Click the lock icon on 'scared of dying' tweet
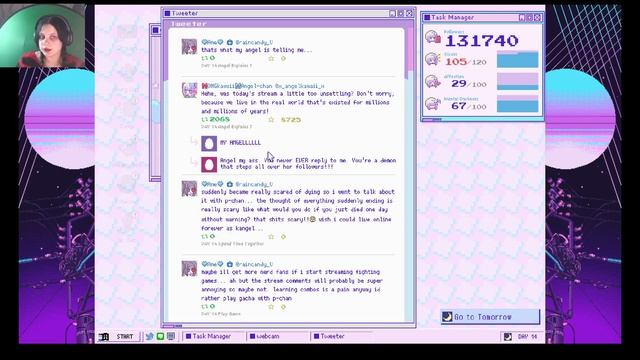640x360 pixels. point(230,184)
